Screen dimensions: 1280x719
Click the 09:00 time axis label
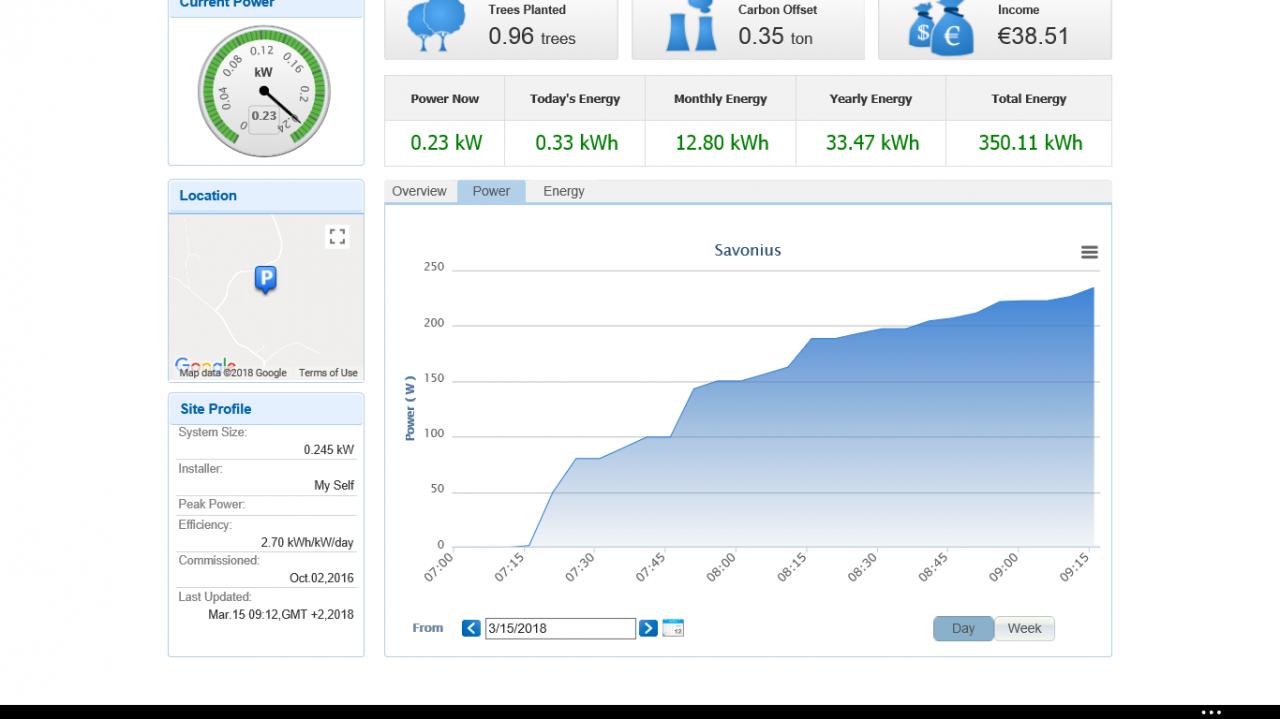pos(1003,566)
